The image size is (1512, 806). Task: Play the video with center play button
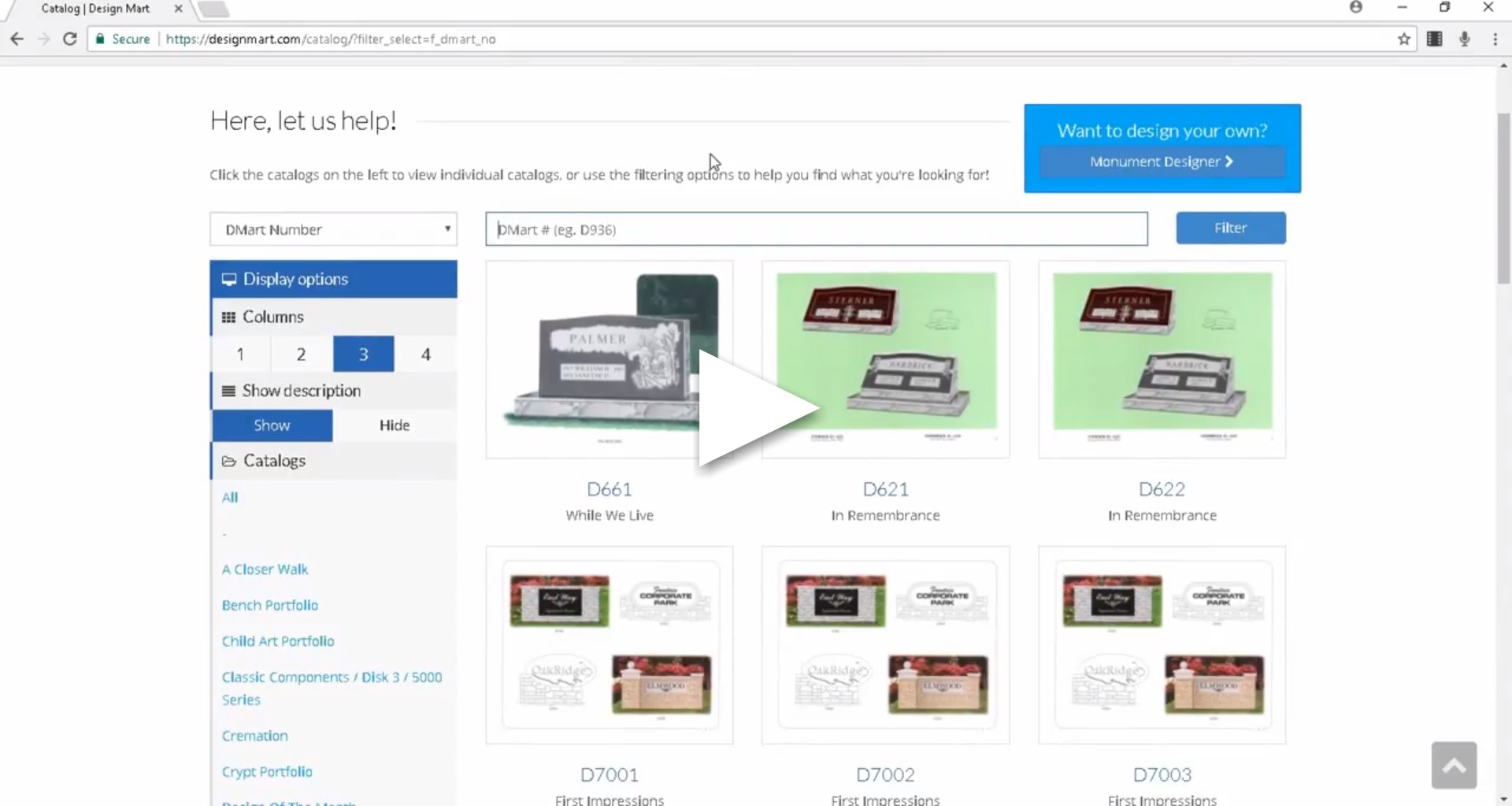coord(758,408)
